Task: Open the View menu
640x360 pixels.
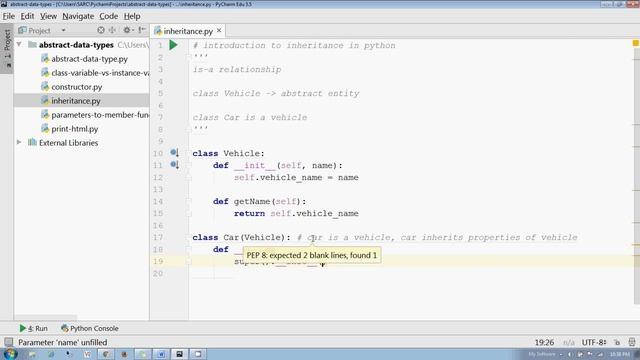Action: click(48, 16)
